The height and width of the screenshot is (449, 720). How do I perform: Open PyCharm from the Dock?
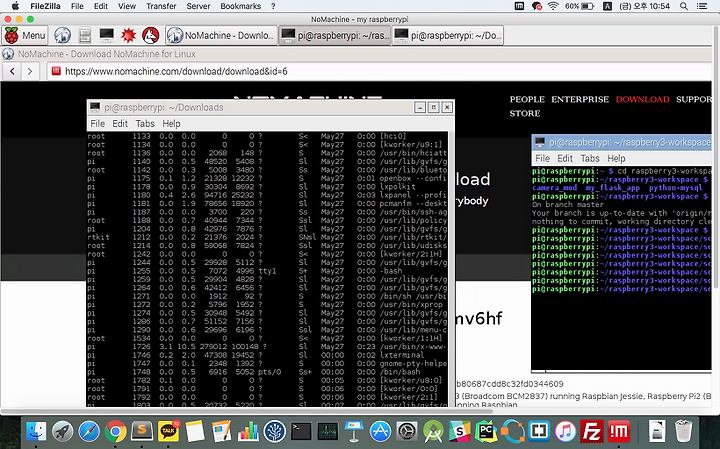pos(486,432)
